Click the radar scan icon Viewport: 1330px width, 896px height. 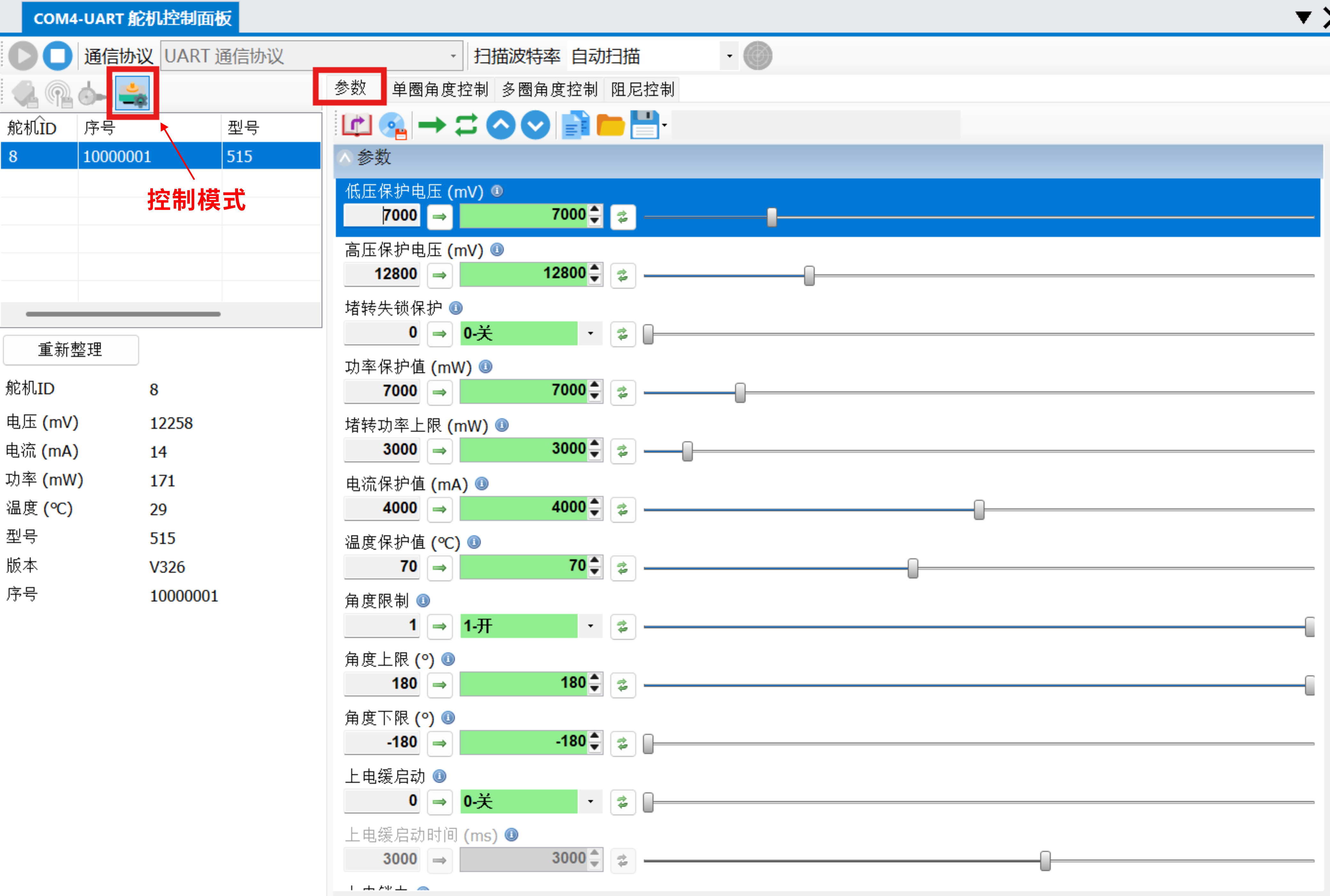(757, 56)
